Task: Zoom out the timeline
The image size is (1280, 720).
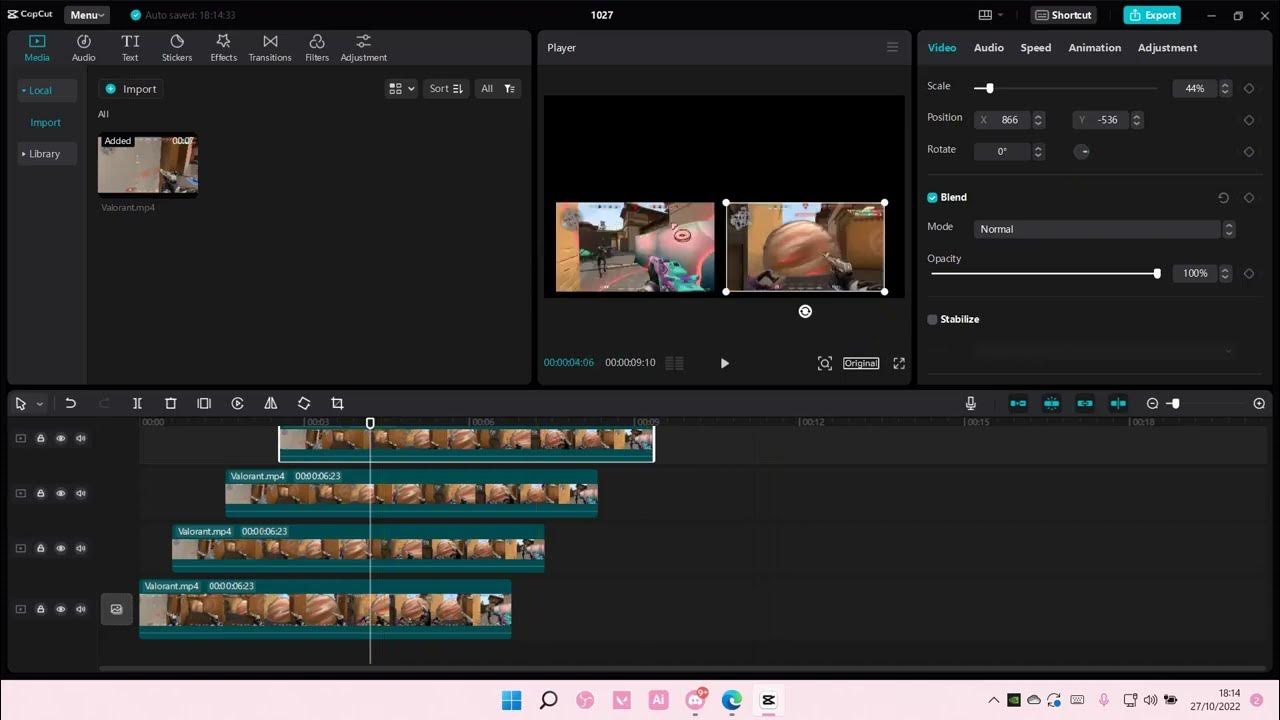Action: tap(1152, 403)
